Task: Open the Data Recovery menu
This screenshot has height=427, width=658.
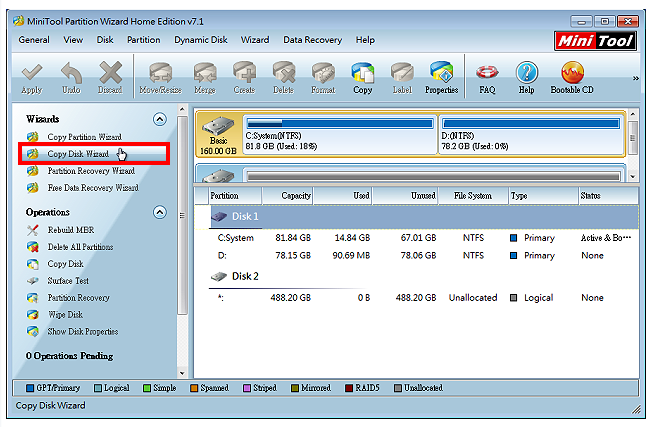Action: click(x=312, y=40)
